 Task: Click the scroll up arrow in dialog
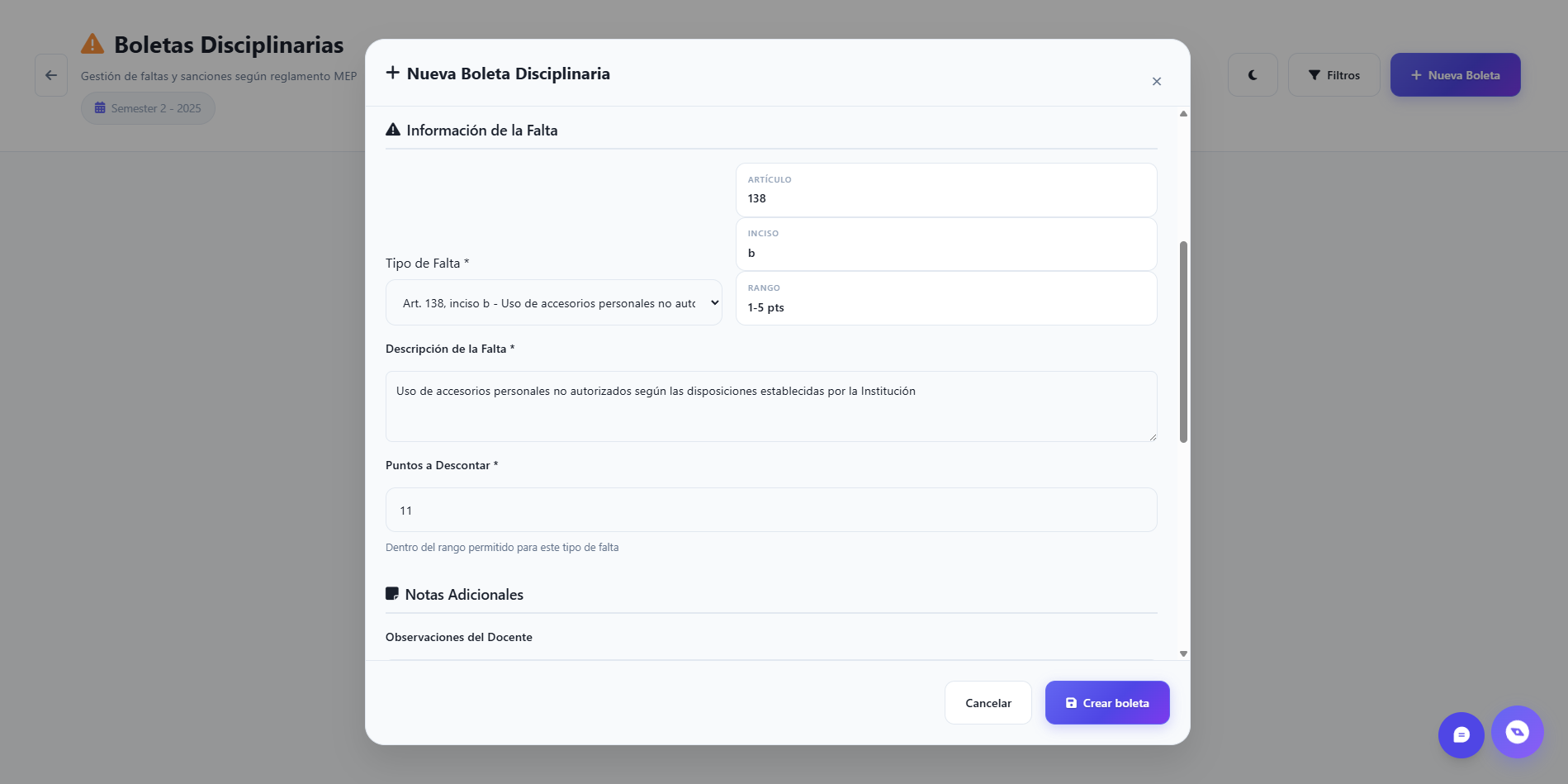(1183, 114)
